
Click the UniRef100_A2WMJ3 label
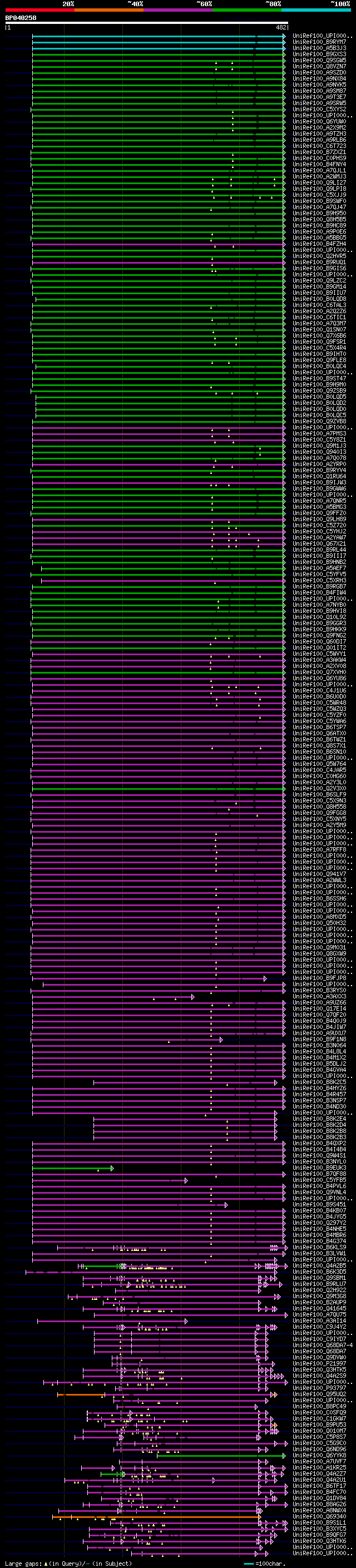pos(319,176)
